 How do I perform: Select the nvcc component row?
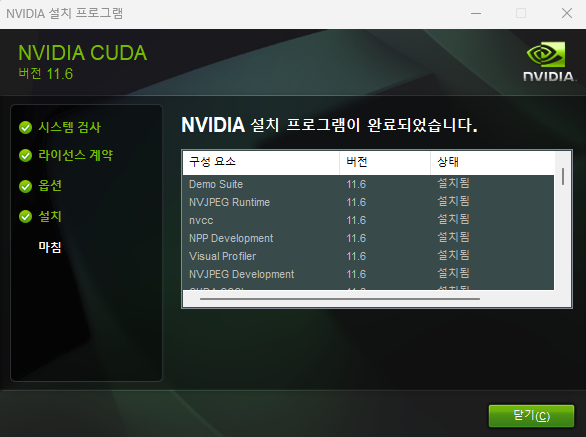coord(368,220)
